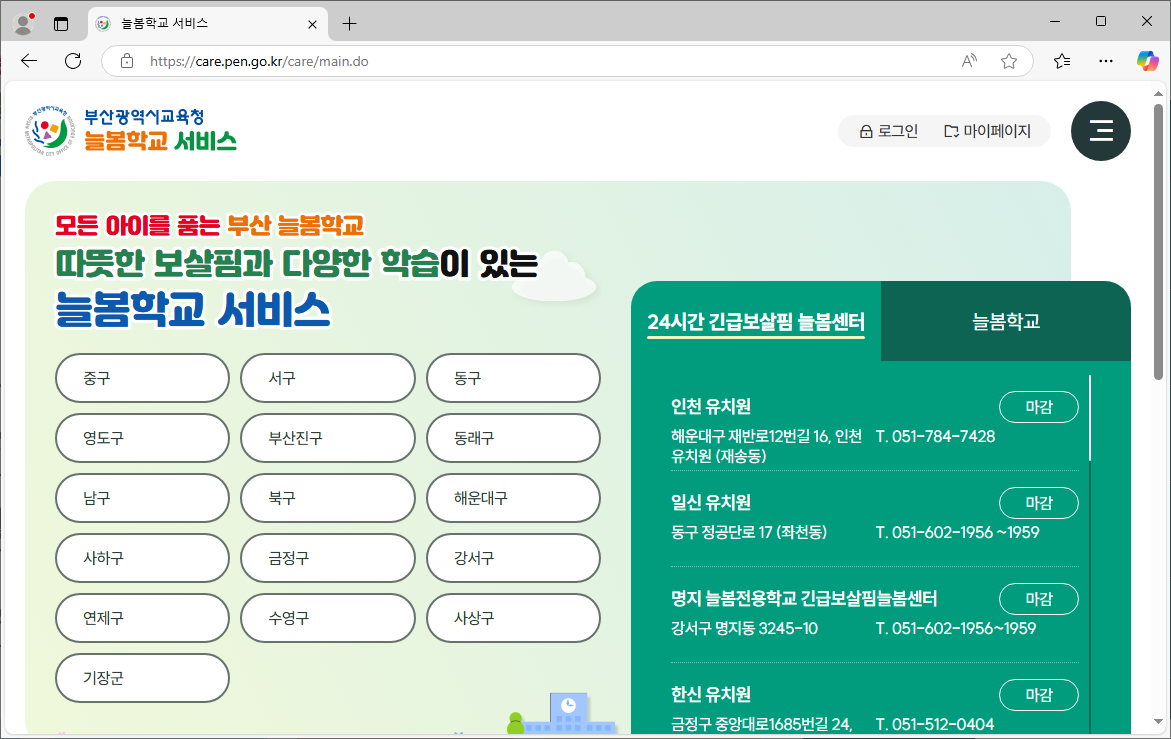Click the favorites star in the address bar

click(1009, 61)
